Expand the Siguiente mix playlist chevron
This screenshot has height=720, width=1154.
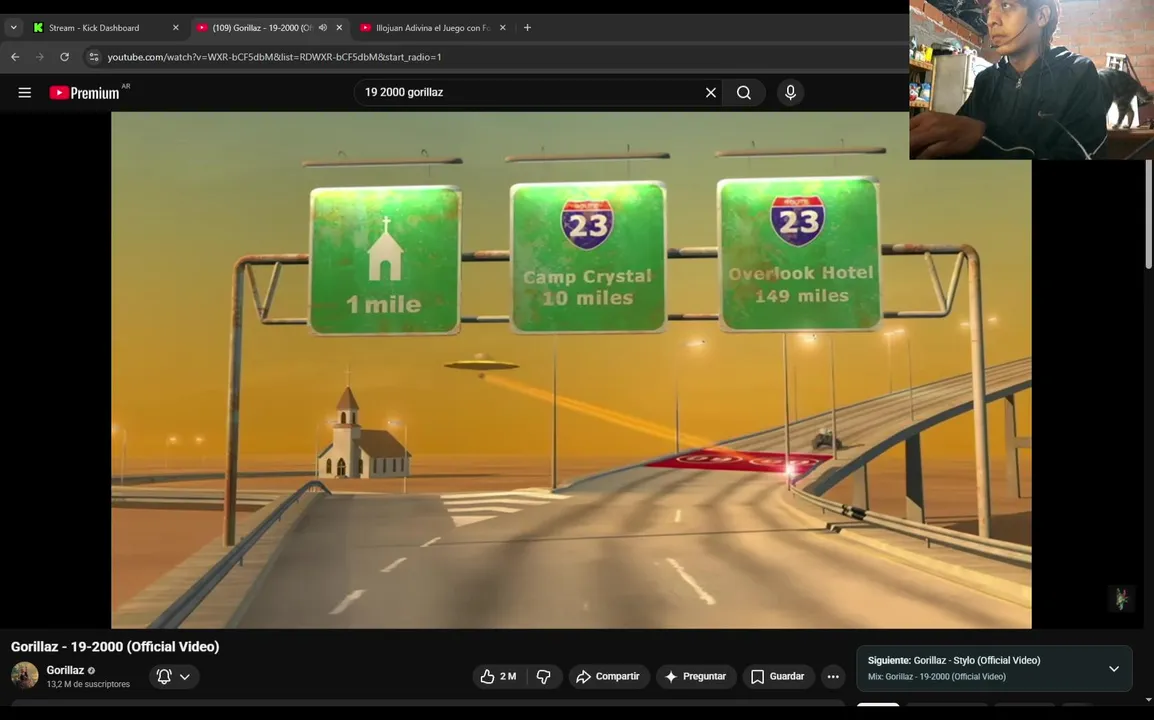coord(1114,668)
